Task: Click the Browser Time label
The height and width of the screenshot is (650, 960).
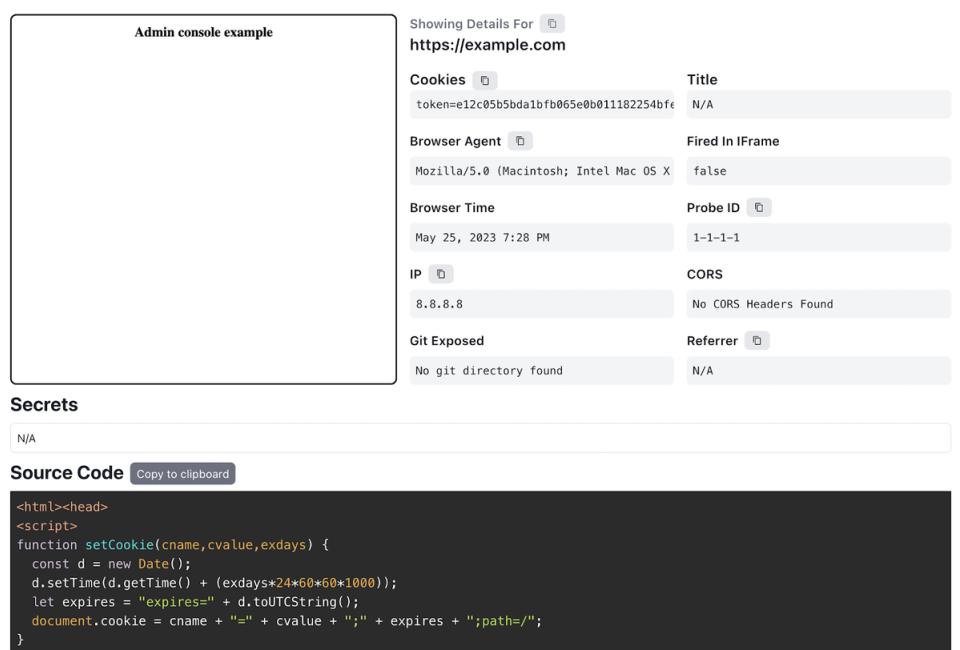Action: (452, 207)
